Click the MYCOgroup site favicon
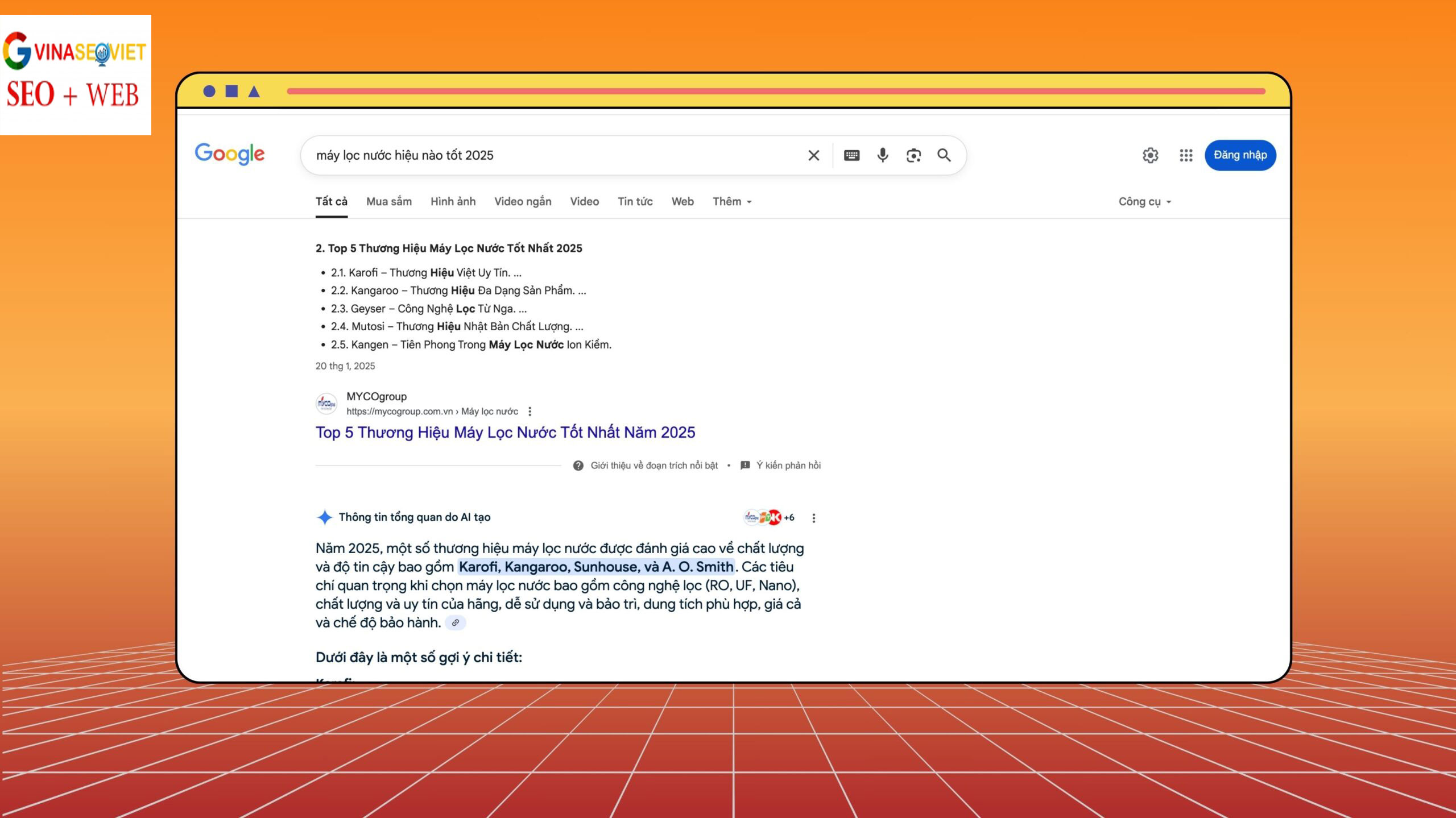The height and width of the screenshot is (818, 1456). (326, 404)
